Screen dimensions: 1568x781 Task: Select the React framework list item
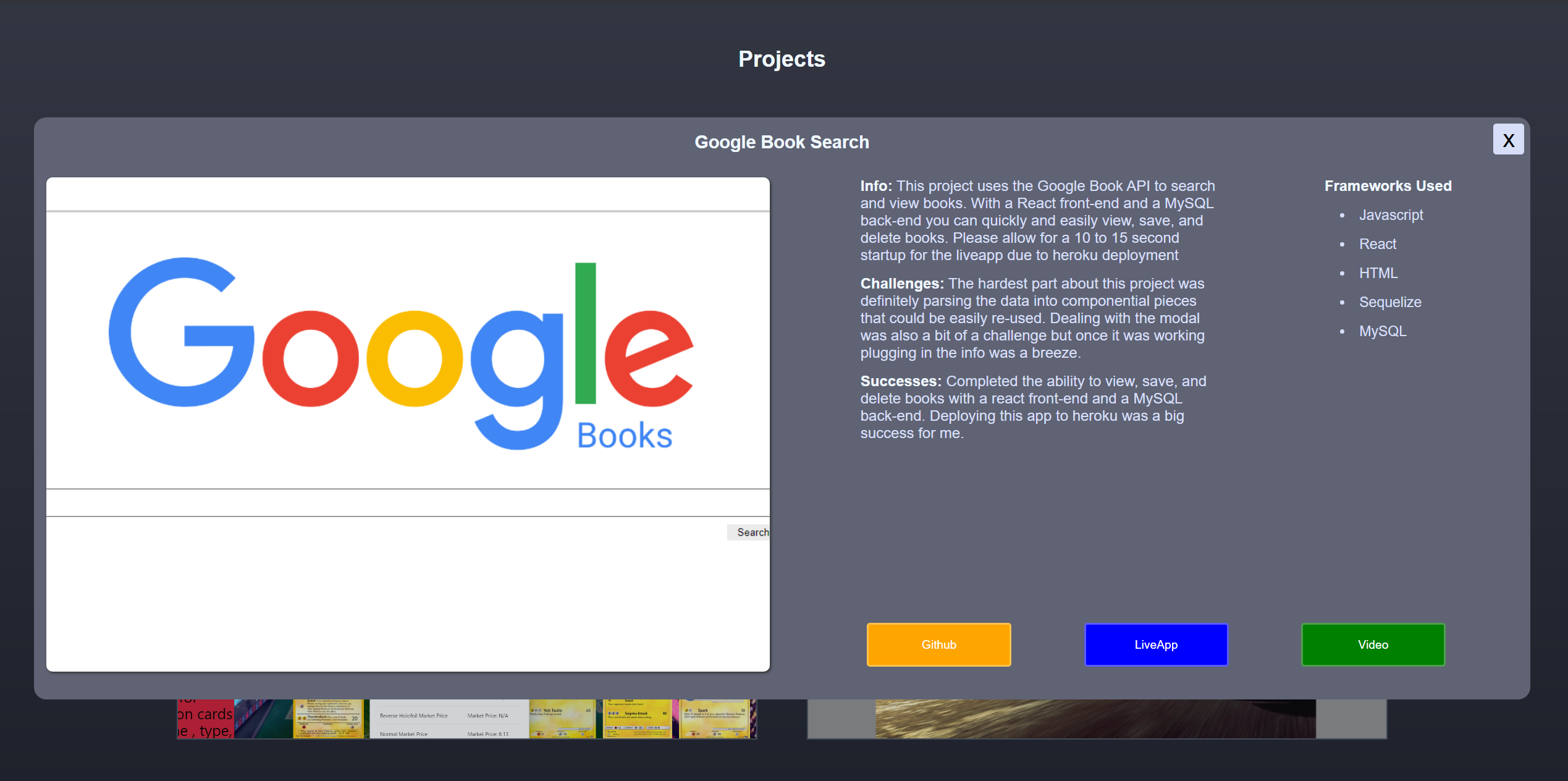coord(1377,244)
